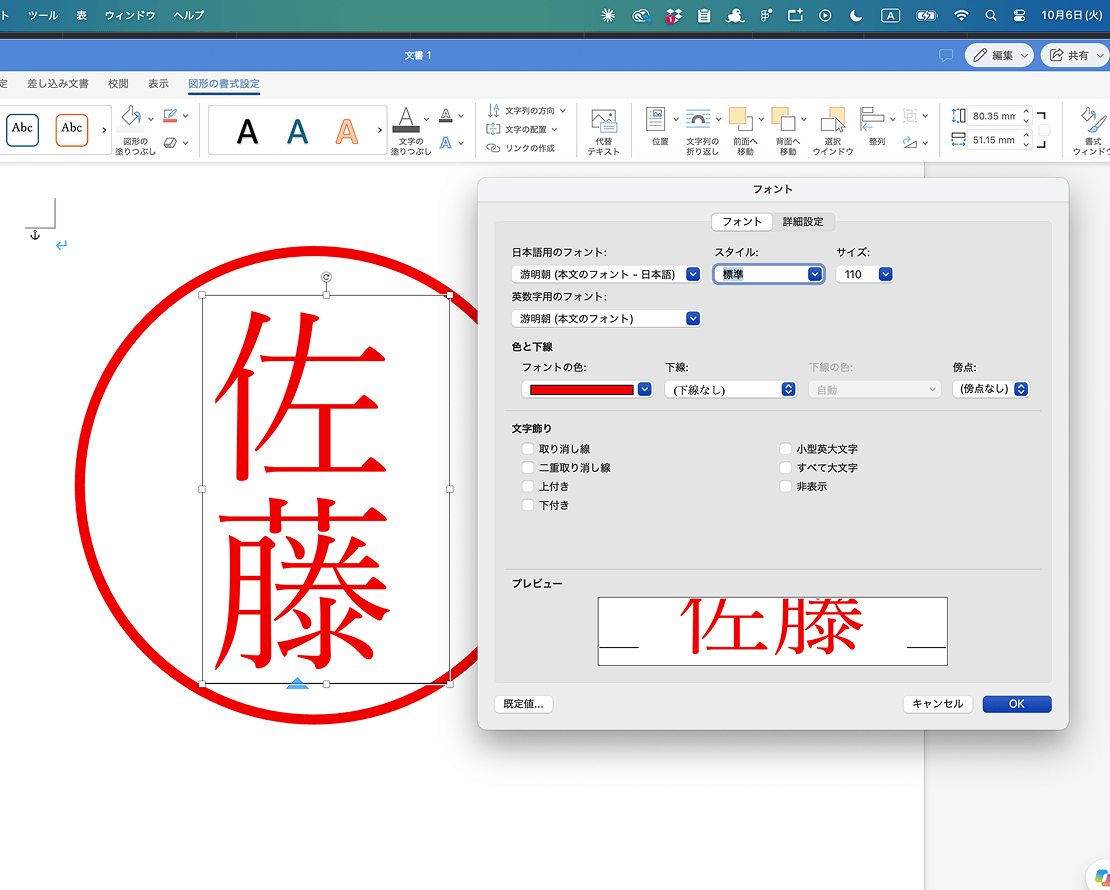Switch to the フォント tab in dialog
This screenshot has height=890, width=1110.
click(x=742, y=222)
